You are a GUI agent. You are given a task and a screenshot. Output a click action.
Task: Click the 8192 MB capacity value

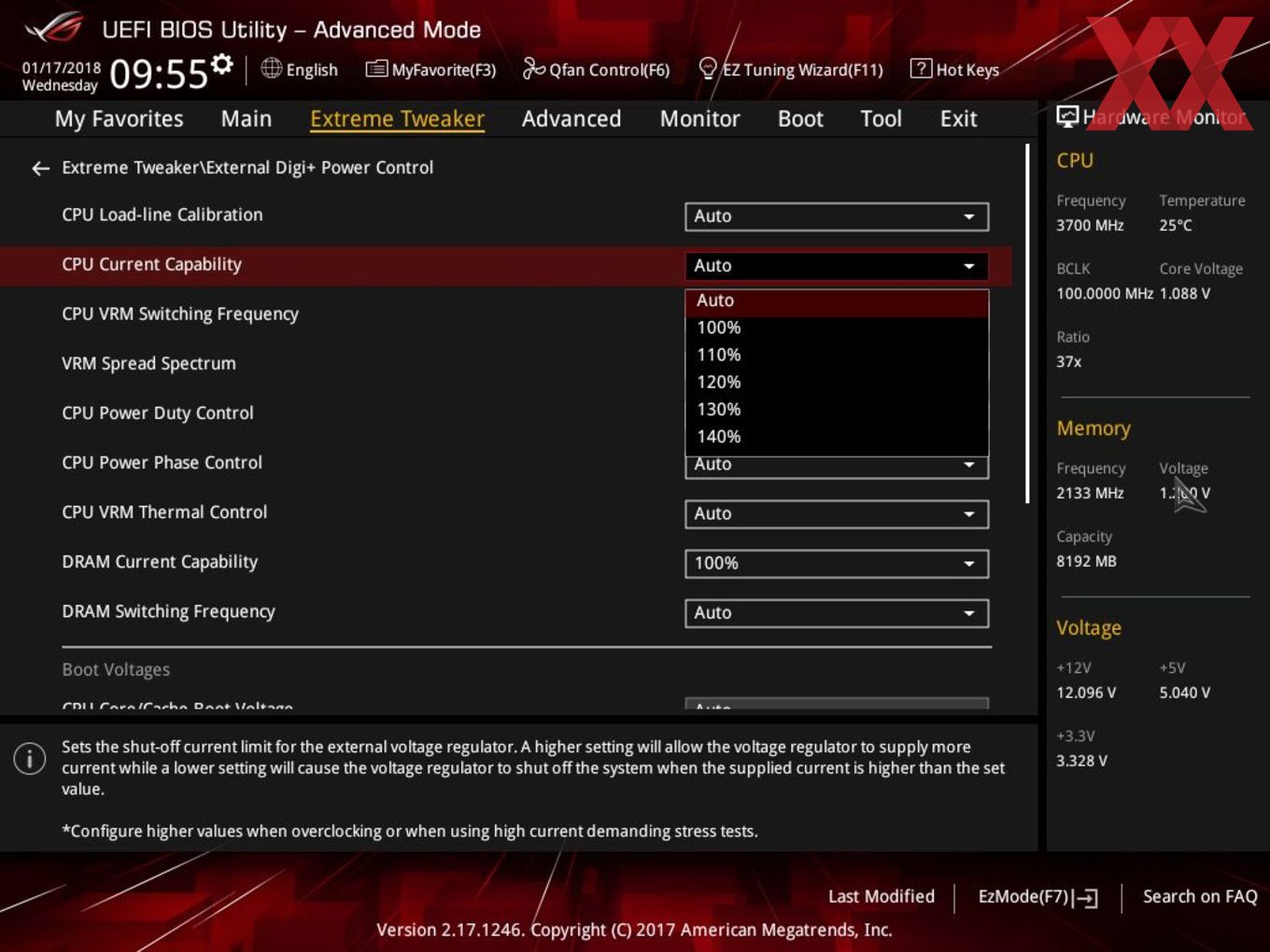coord(1086,562)
